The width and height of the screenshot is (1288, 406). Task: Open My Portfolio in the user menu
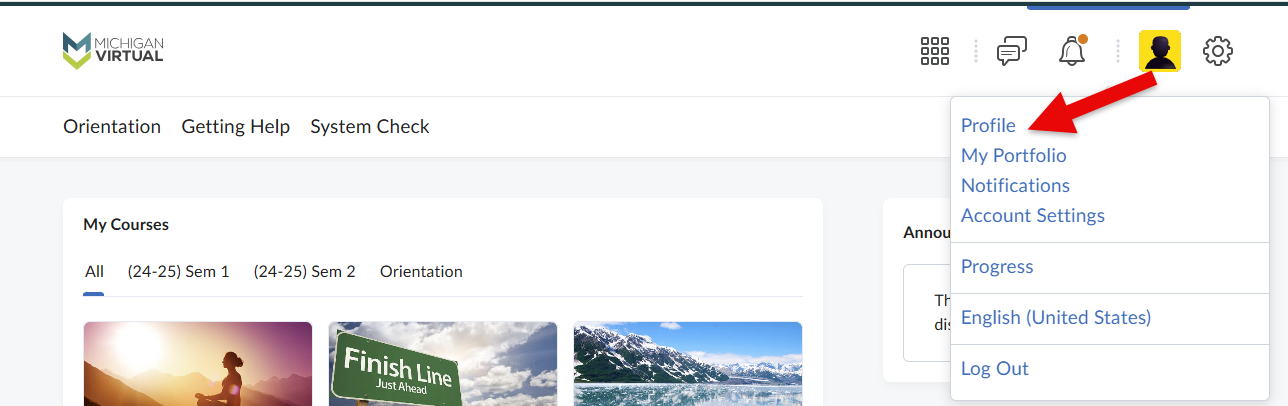(1013, 155)
